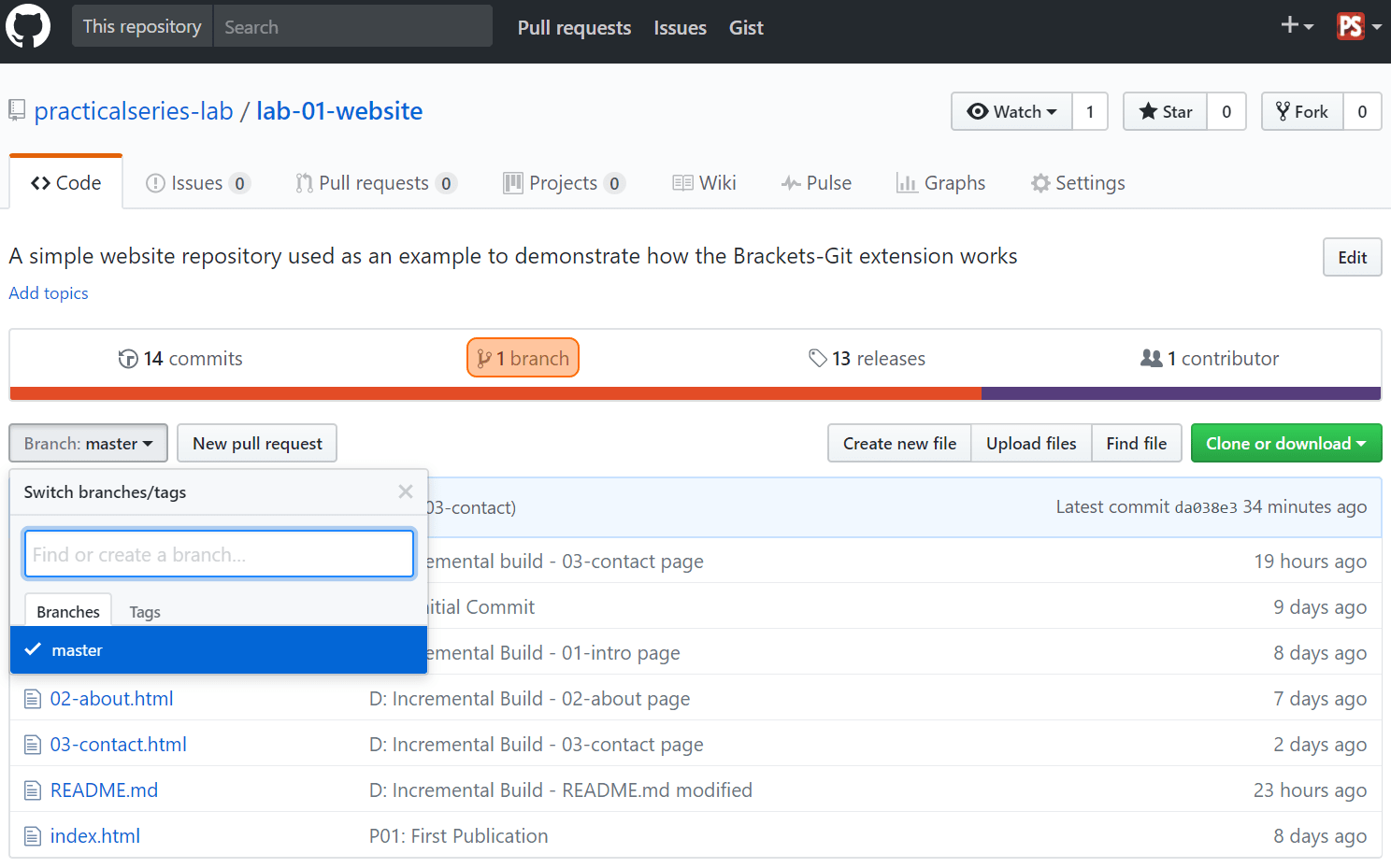Open the practicalseries-lab owner link

pyautogui.click(x=134, y=111)
